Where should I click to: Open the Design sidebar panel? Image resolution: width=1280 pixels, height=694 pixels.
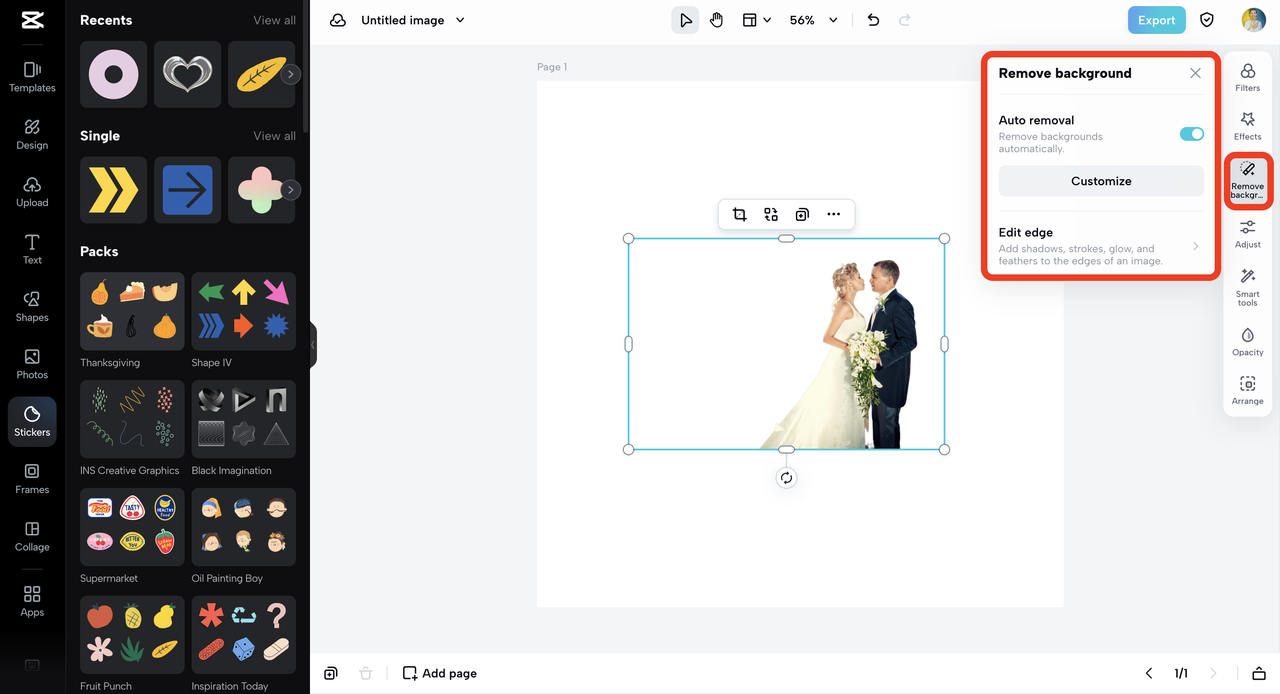pyautogui.click(x=32, y=134)
